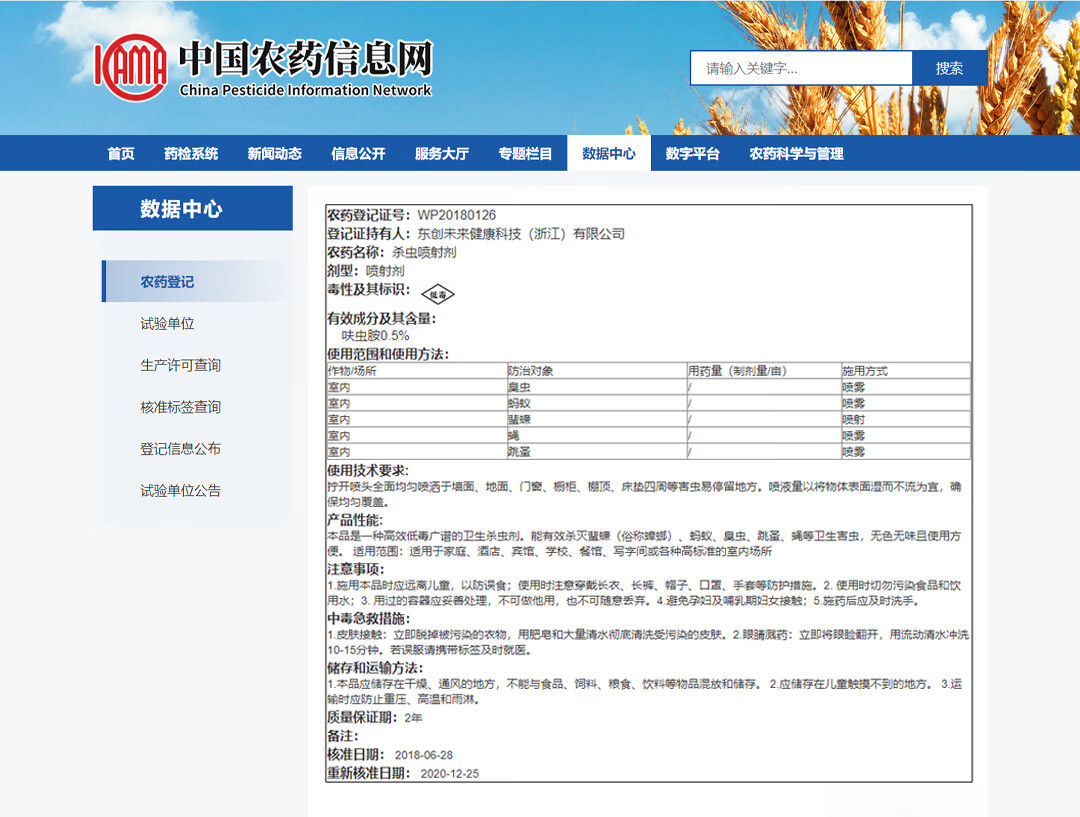Click the 中国农药信息网 site title
1080x817 pixels.
[x=305, y=60]
